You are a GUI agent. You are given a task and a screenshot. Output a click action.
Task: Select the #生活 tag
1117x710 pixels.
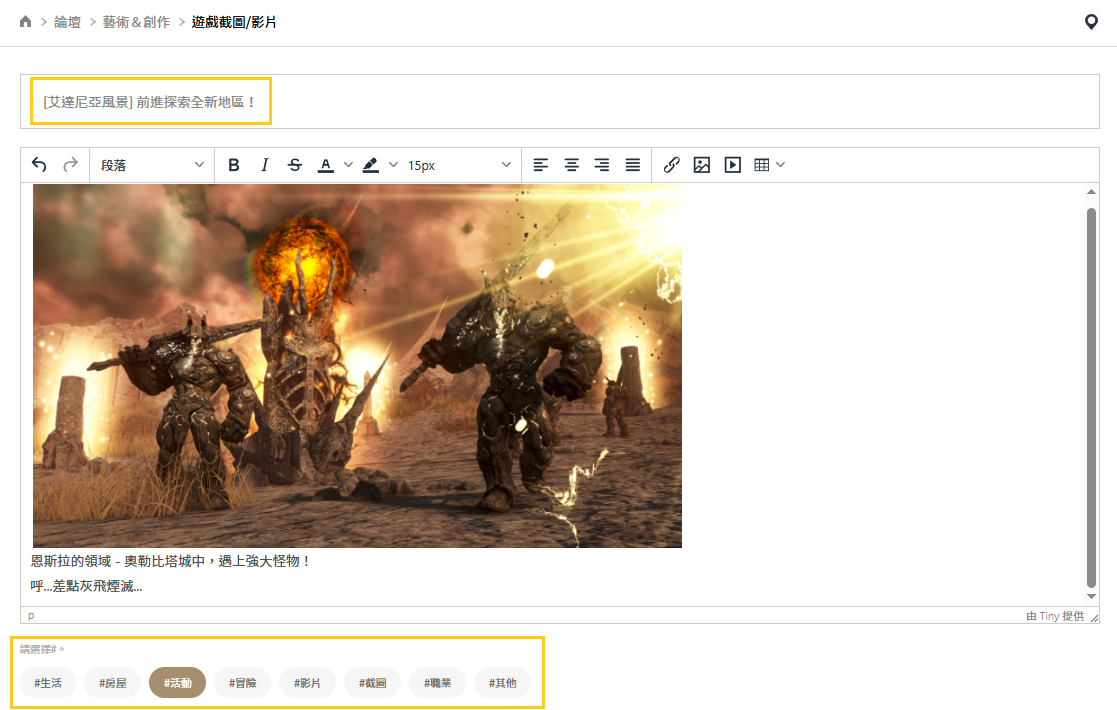point(48,683)
